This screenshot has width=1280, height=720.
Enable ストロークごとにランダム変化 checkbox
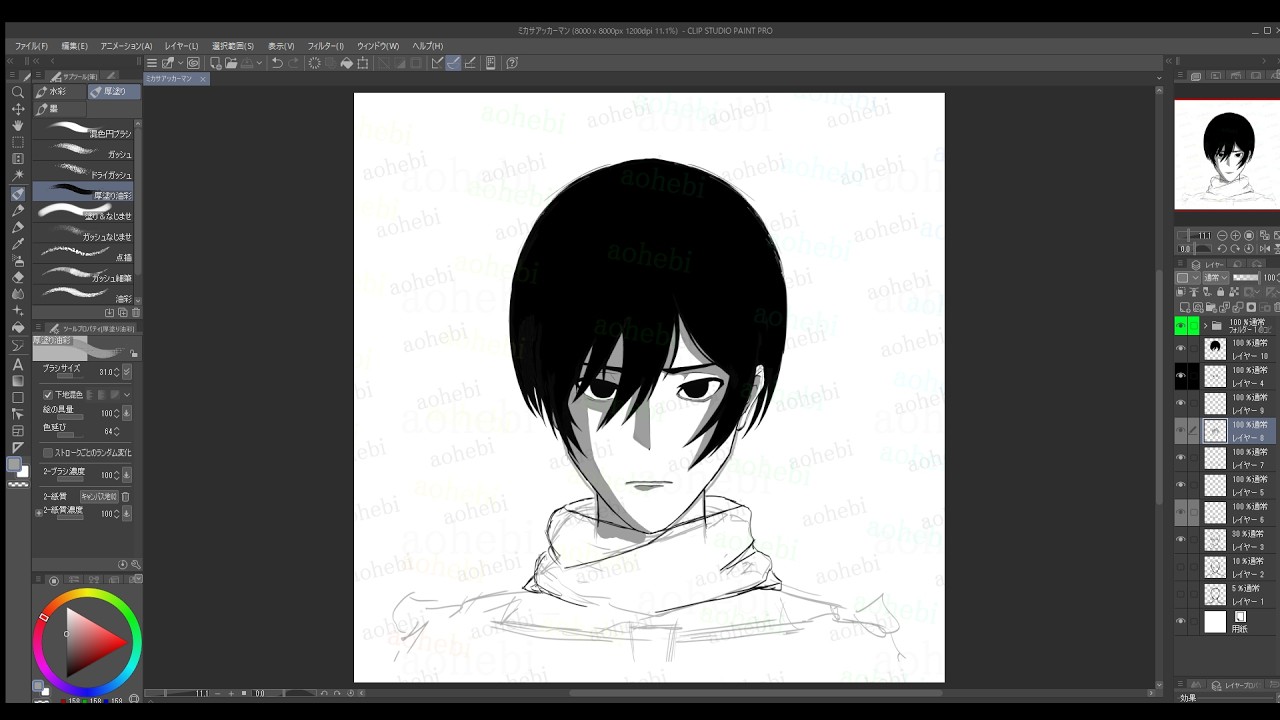coord(47,453)
